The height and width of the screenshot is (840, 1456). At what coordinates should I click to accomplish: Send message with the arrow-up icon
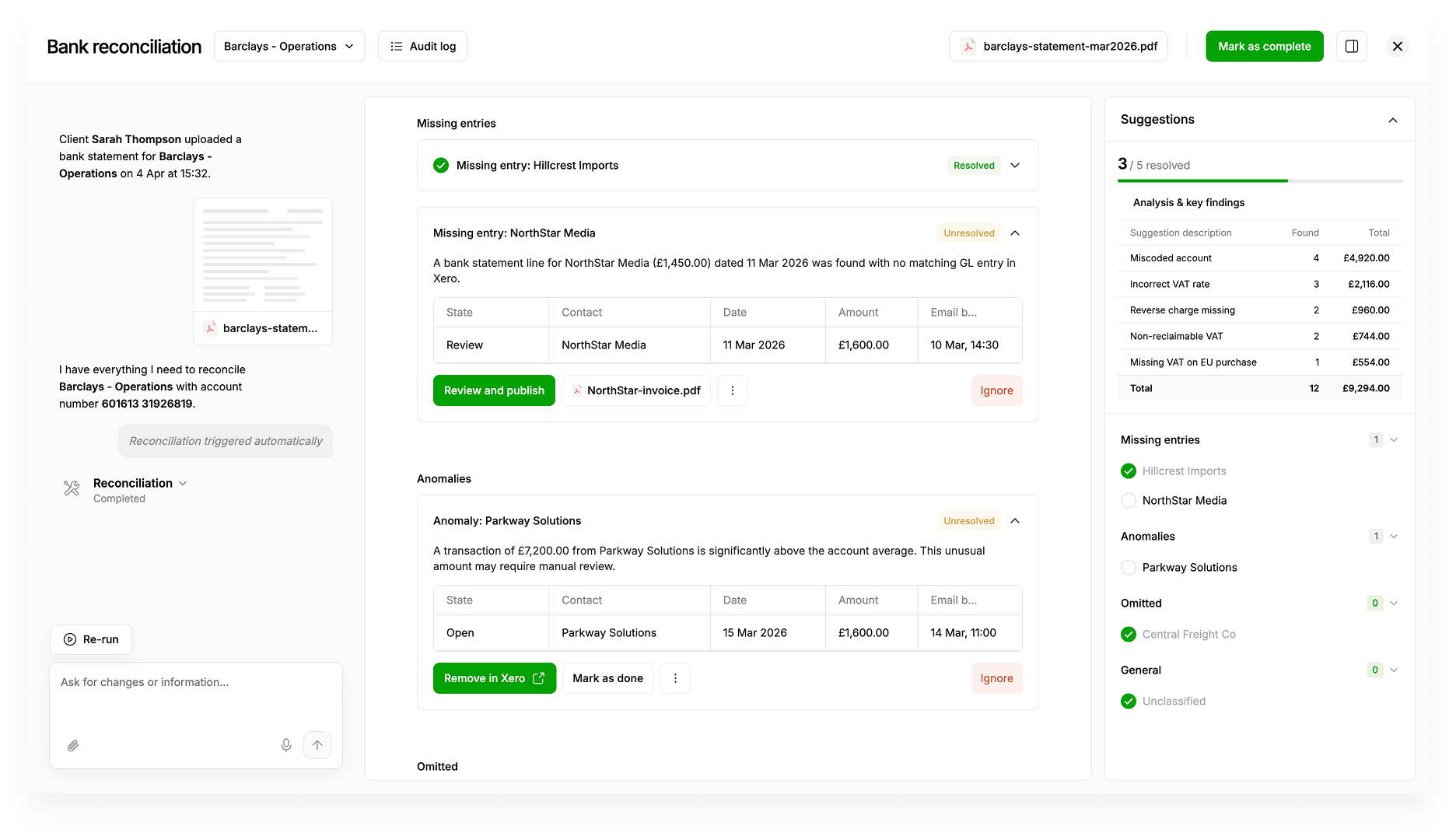click(x=317, y=745)
